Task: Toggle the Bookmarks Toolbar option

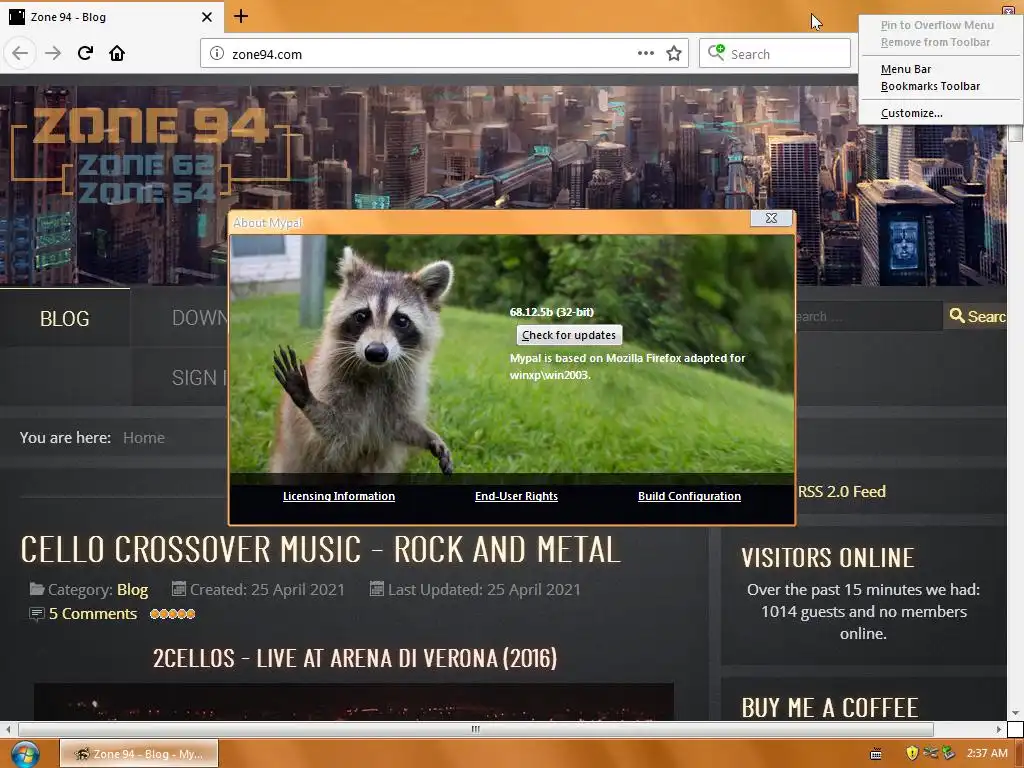Action: pos(930,86)
